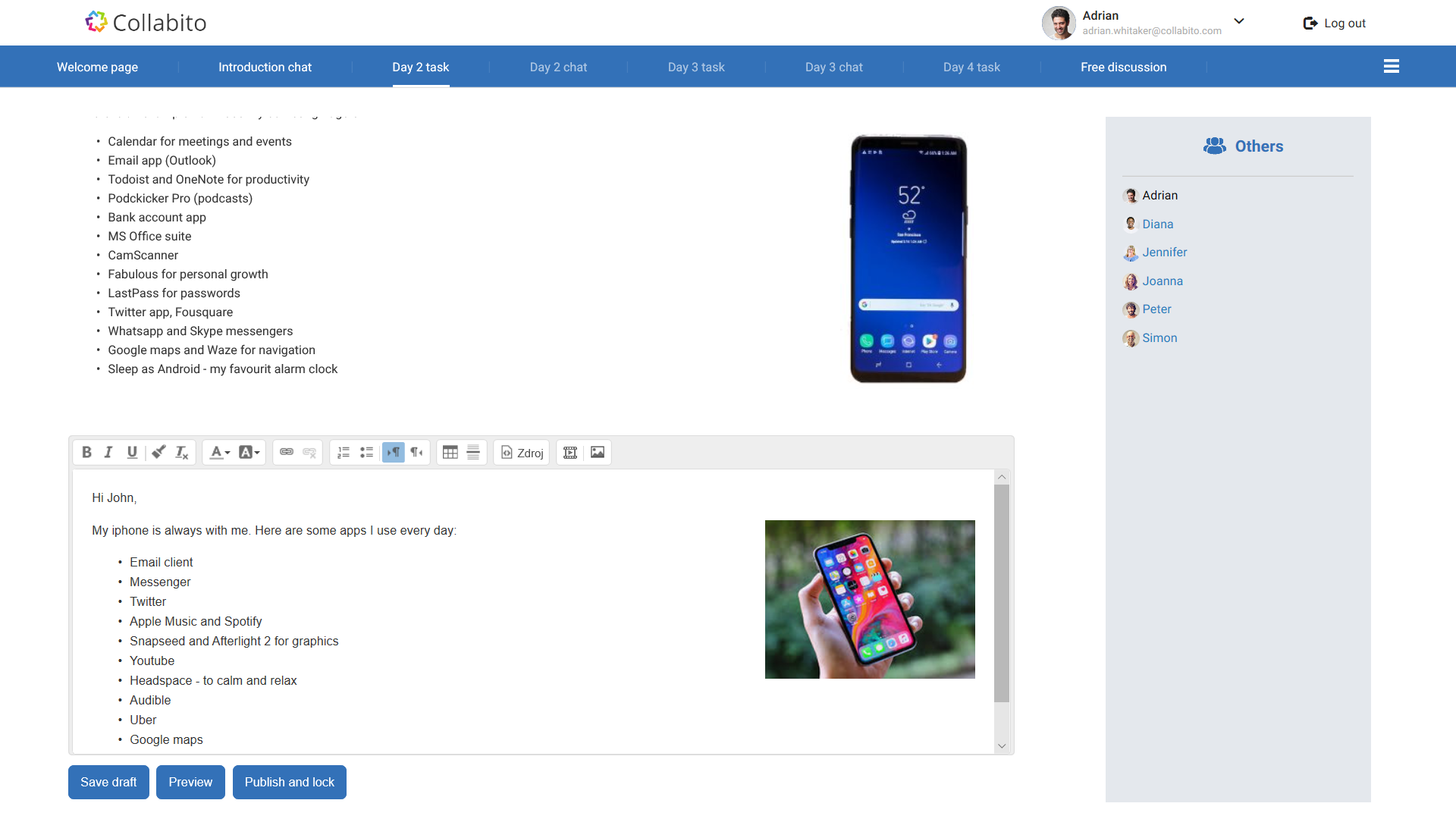Open the text color dropdown
Viewport: 1456px width, 819px height.
click(219, 453)
